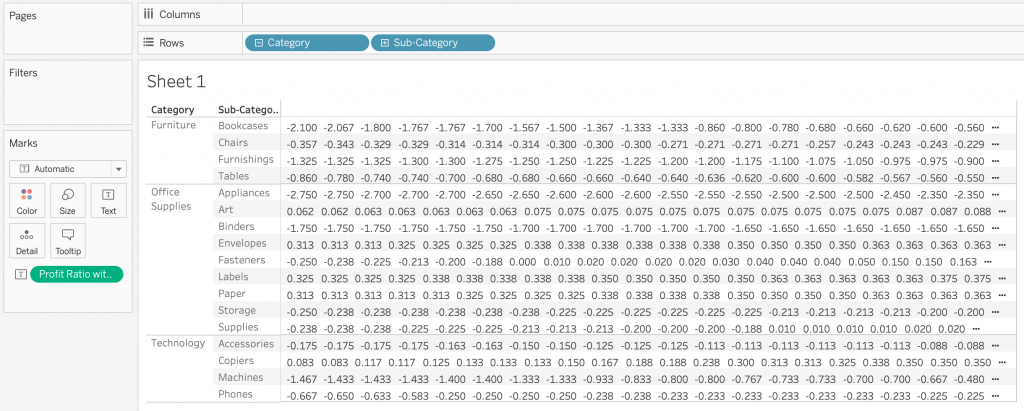This screenshot has width=1024, height=411.
Task: Open the Color marks card
Action: pos(27,200)
